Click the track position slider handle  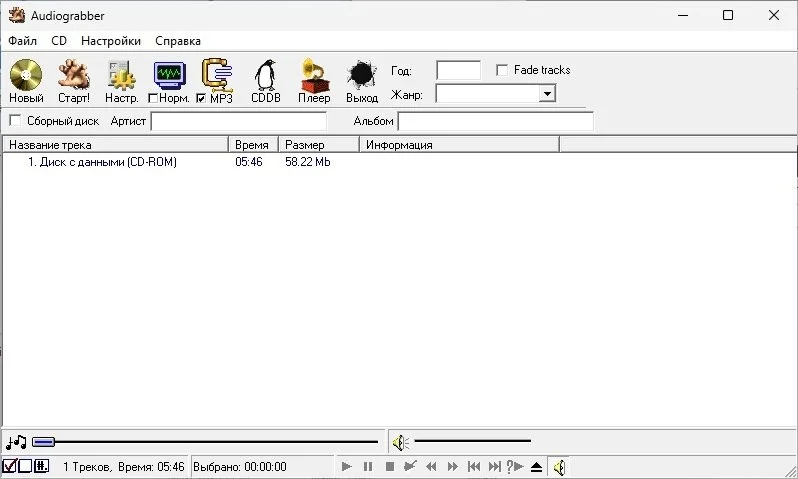point(43,442)
